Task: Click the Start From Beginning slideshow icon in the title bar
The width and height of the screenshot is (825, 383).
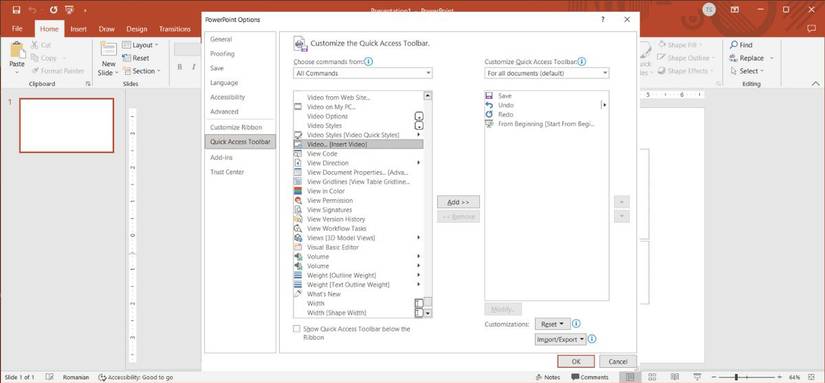Action: point(69,10)
